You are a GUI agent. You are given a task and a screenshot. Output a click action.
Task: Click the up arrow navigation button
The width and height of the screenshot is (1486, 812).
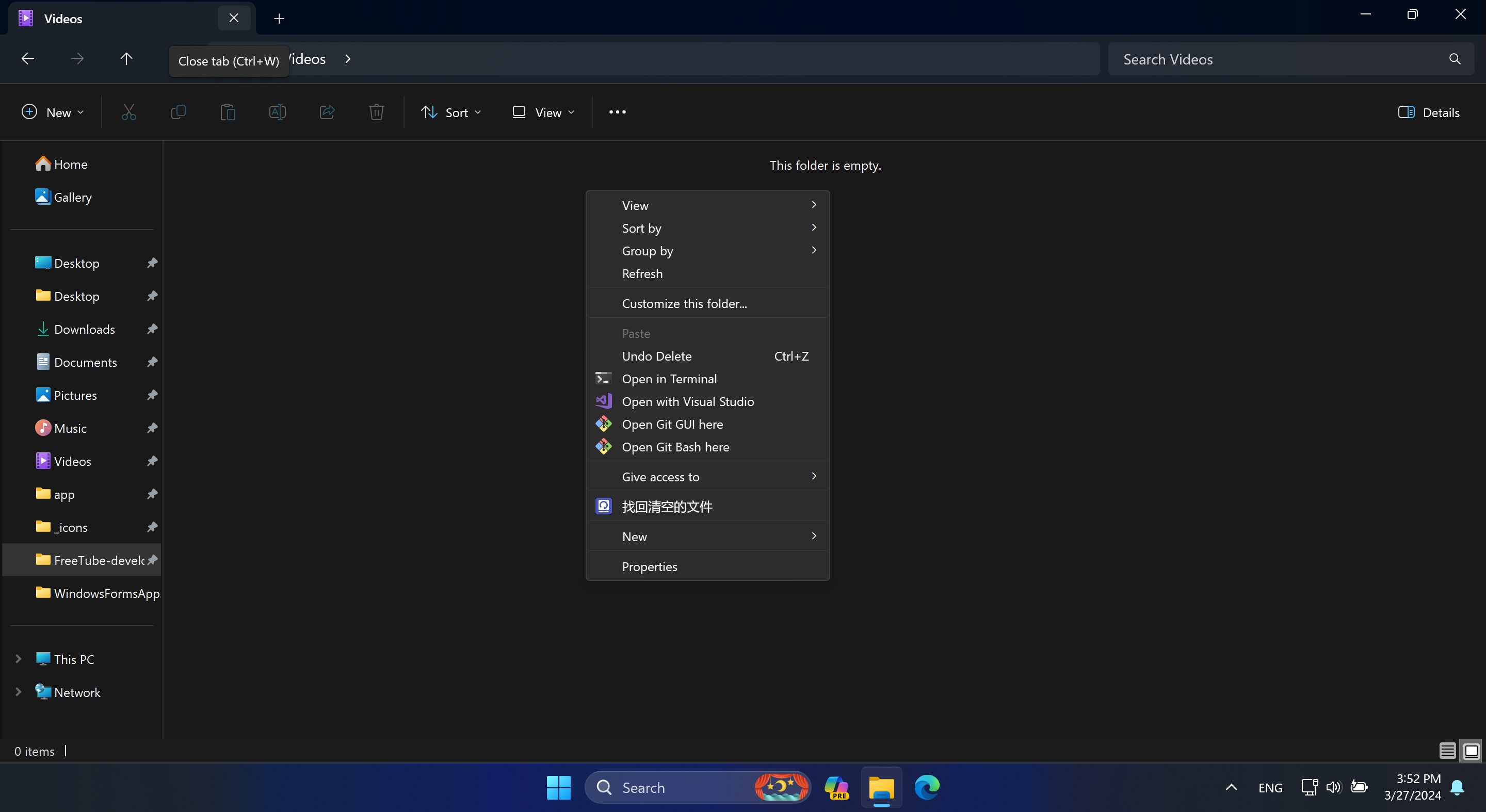coord(126,59)
